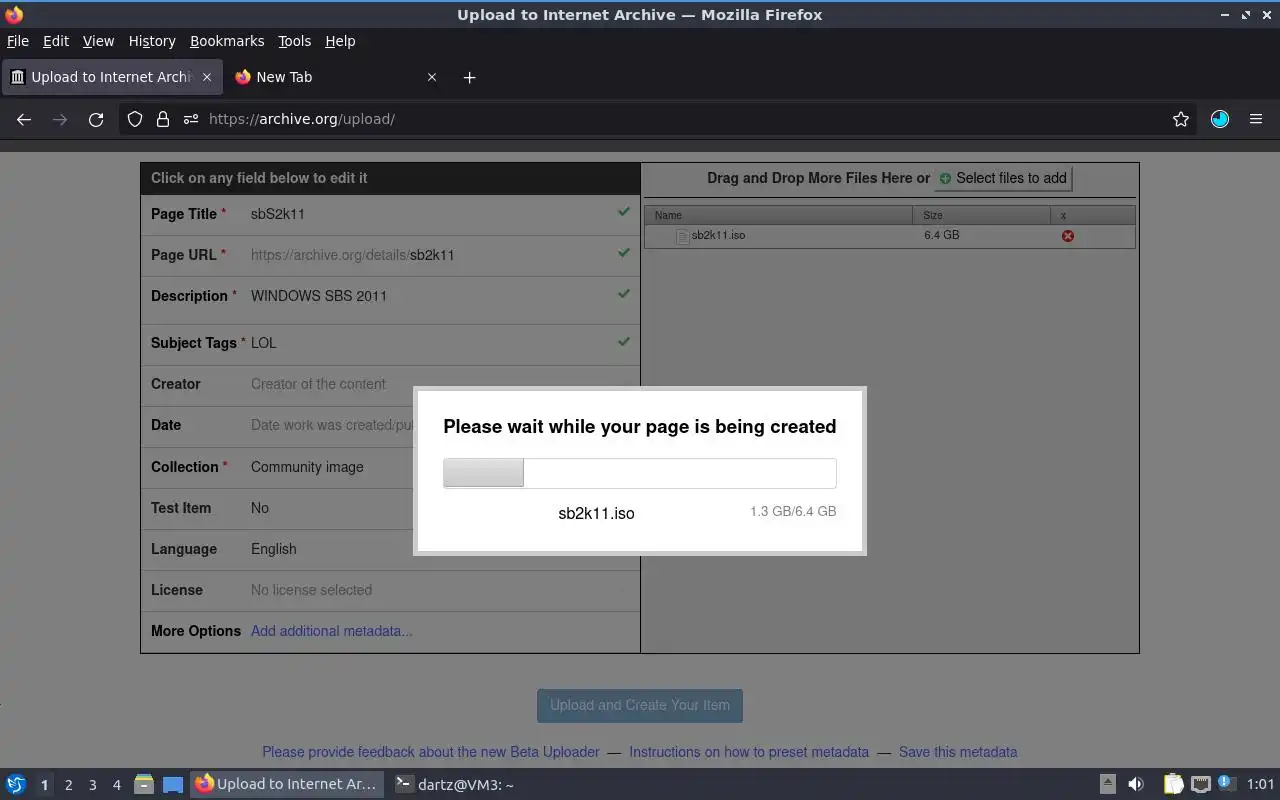Switch to workspace 4 in the taskbar
This screenshot has width=1280, height=800.
pyautogui.click(x=116, y=785)
